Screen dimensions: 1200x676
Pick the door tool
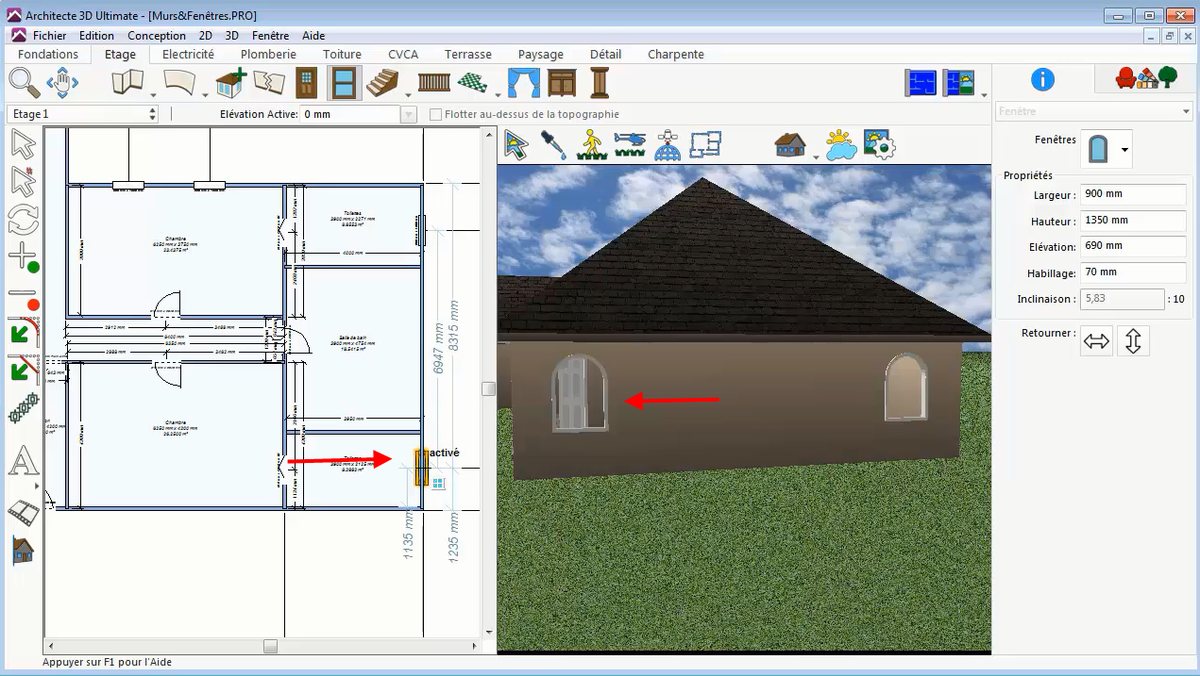307,83
